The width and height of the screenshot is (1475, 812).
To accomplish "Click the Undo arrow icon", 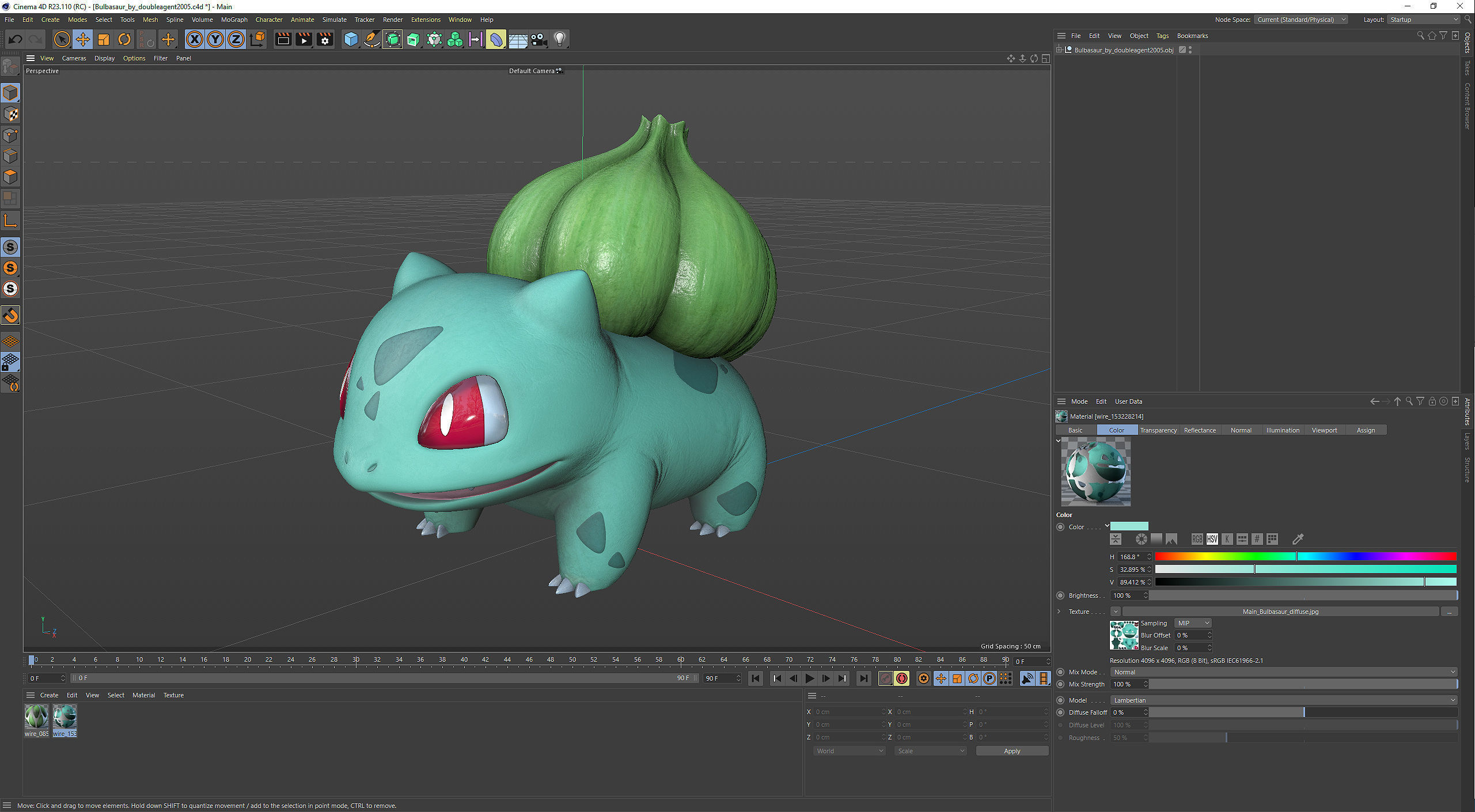I will tap(15, 39).
